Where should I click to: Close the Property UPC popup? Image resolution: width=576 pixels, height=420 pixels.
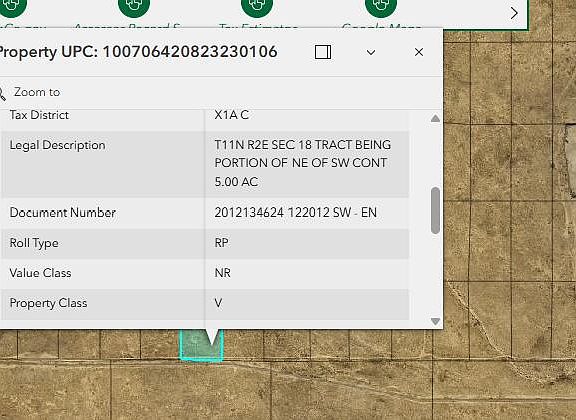coord(419,52)
